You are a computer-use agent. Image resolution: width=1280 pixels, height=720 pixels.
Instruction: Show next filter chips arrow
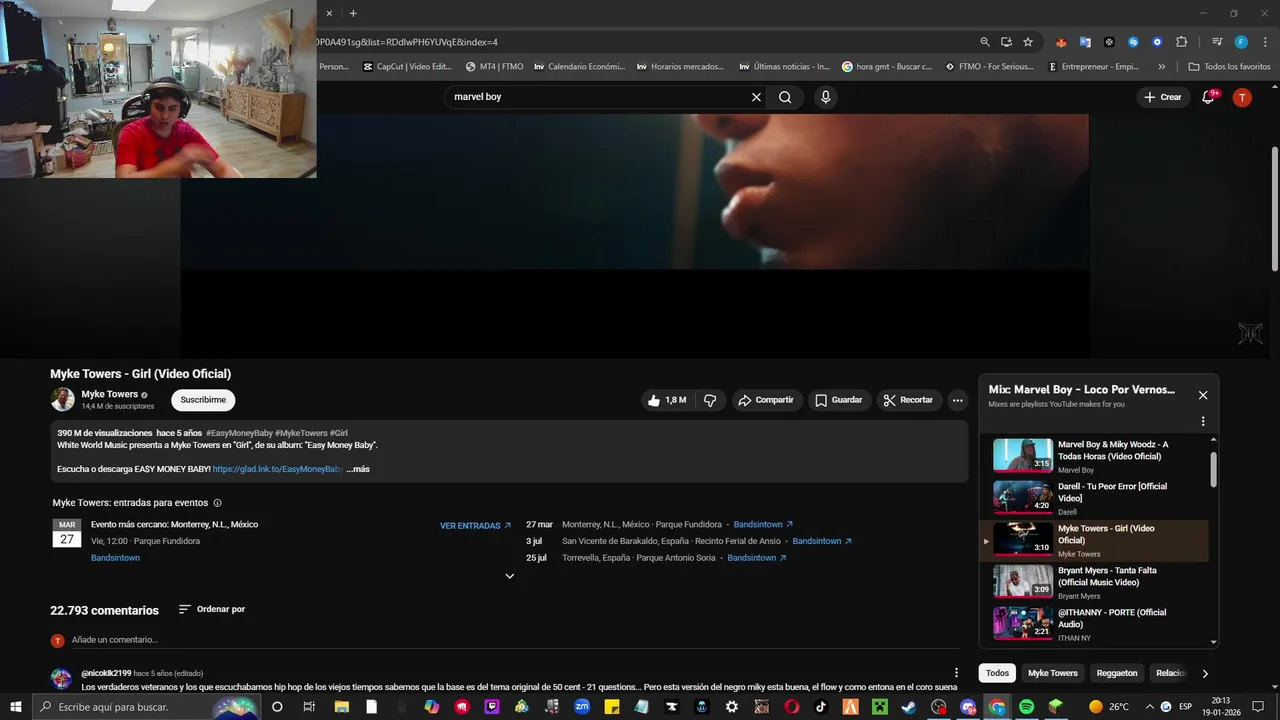point(1205,674)
